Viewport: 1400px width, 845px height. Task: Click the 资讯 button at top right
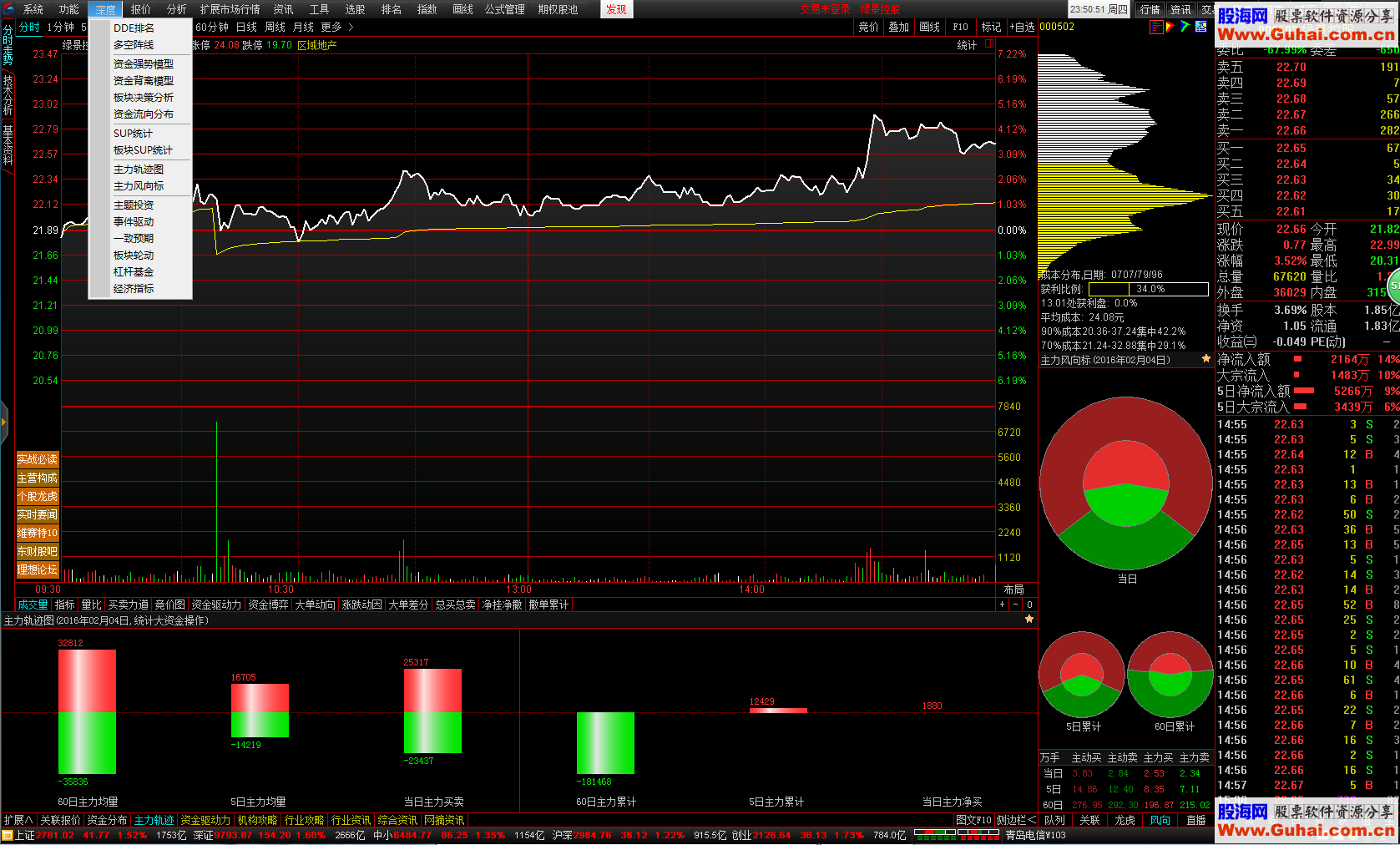[1181, 9]
